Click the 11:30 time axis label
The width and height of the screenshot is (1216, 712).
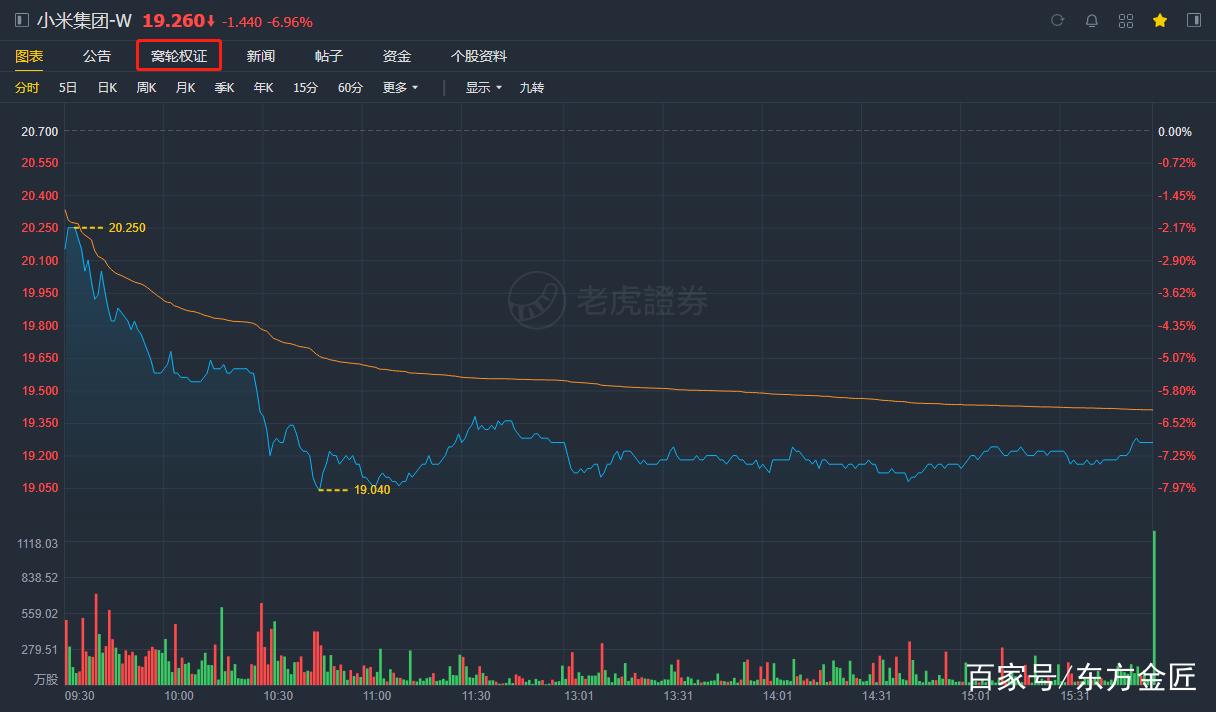476,696
